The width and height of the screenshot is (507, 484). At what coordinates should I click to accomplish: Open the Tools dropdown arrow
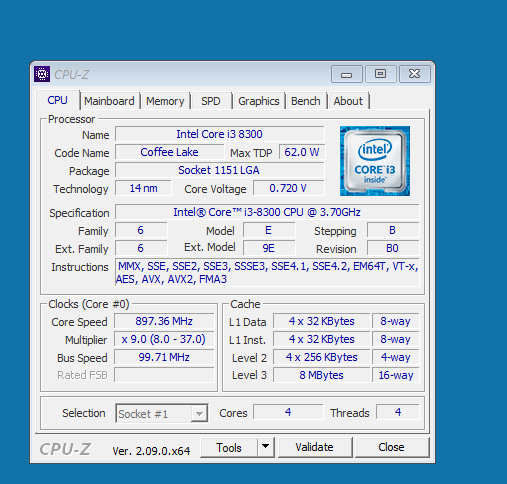(x=266, y=447)
